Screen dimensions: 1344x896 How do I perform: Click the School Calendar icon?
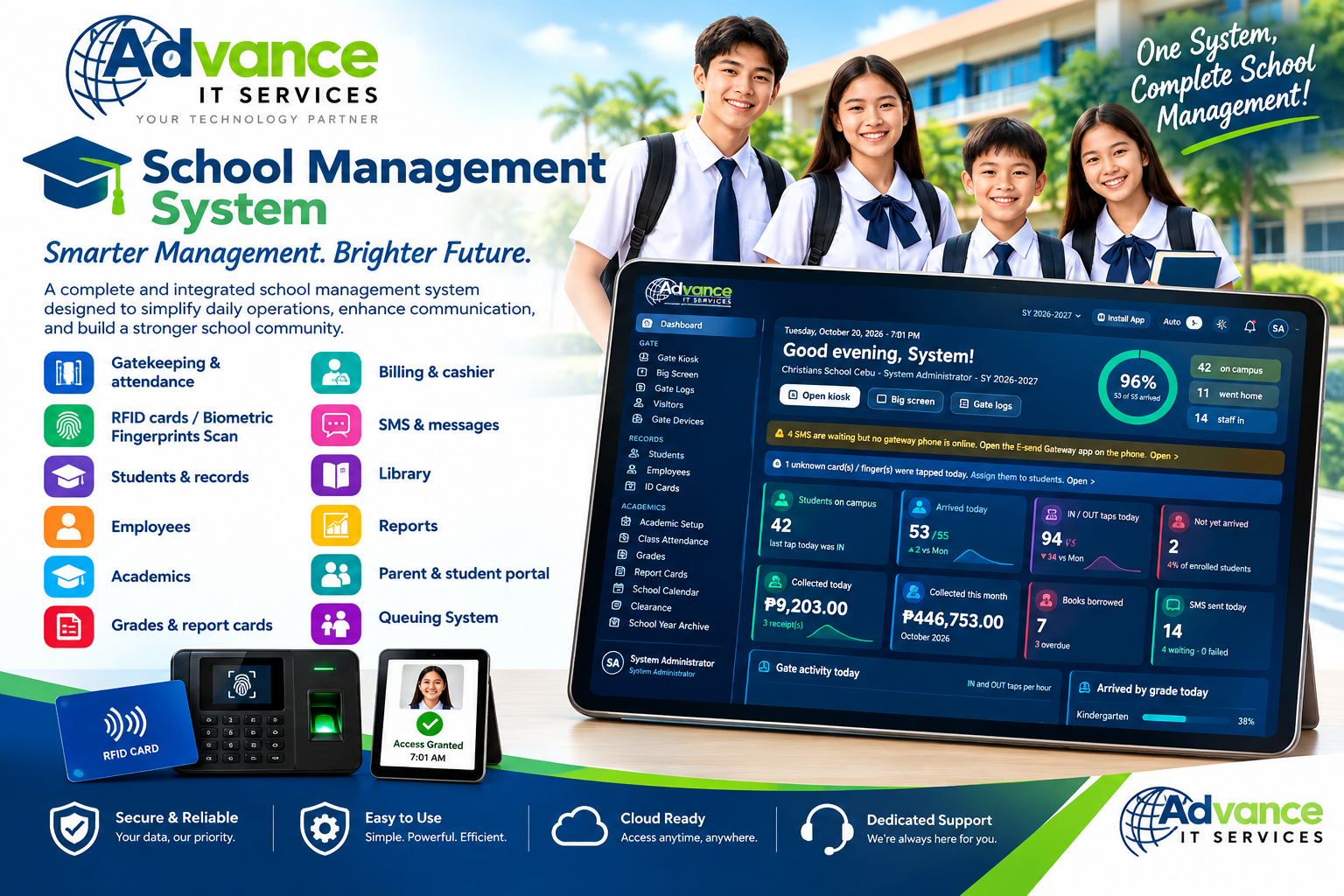point(619,588)
